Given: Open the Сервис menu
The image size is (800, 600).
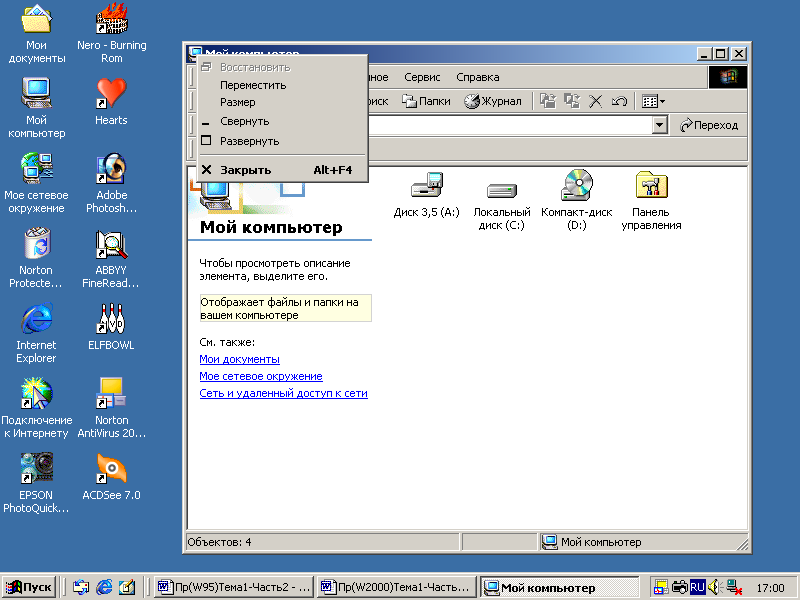Looking at the screenshot, I should pyautogui.click(x=422, y=77).
